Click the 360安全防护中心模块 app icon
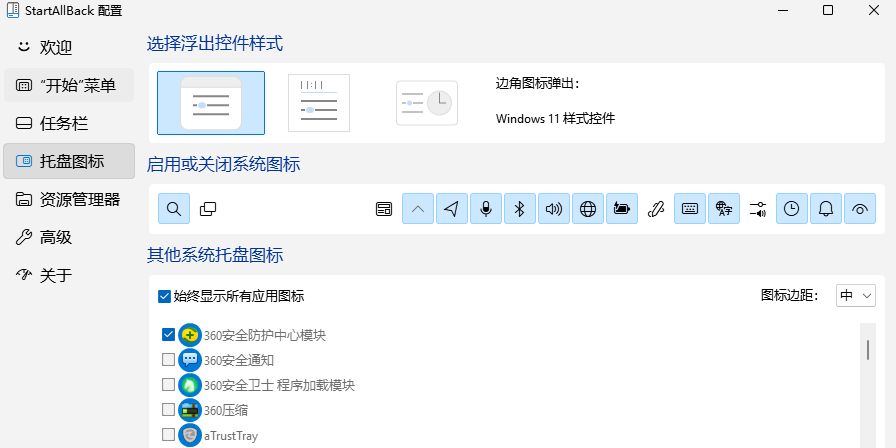896x448 pixels. click(190, 335)
